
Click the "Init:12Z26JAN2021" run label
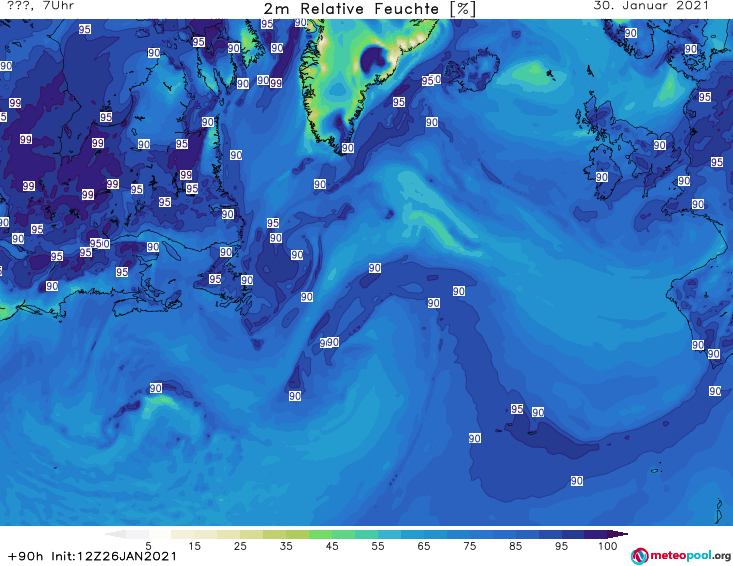[114, 556]
